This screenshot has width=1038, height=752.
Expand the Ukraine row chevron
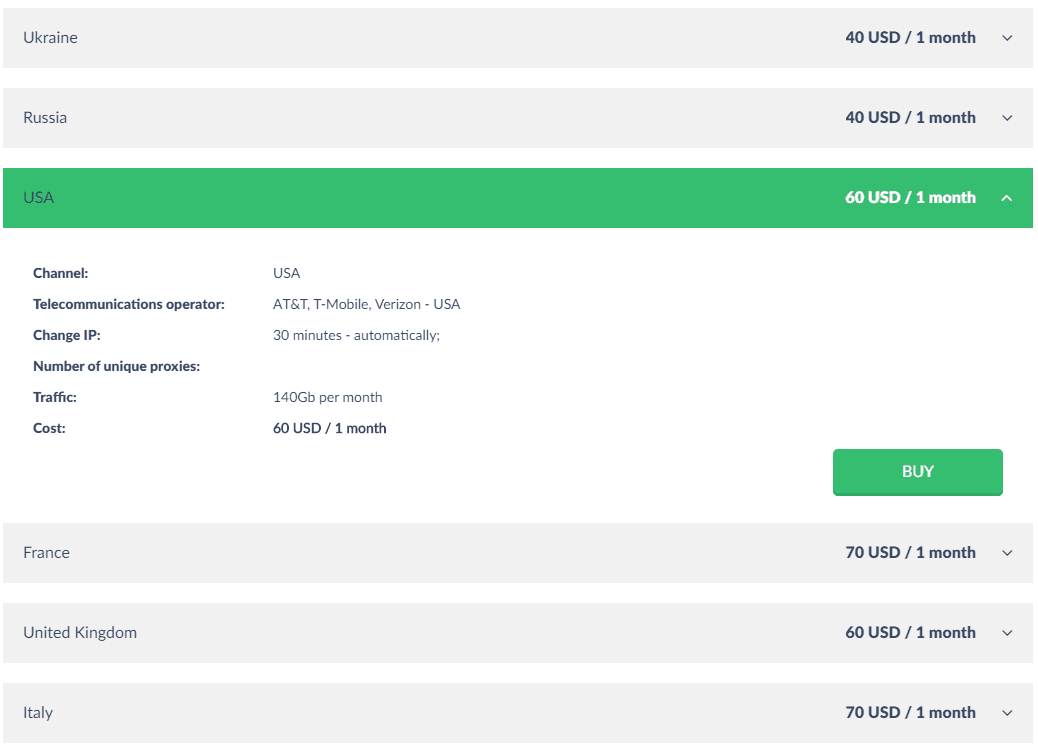click(1007, 38)
